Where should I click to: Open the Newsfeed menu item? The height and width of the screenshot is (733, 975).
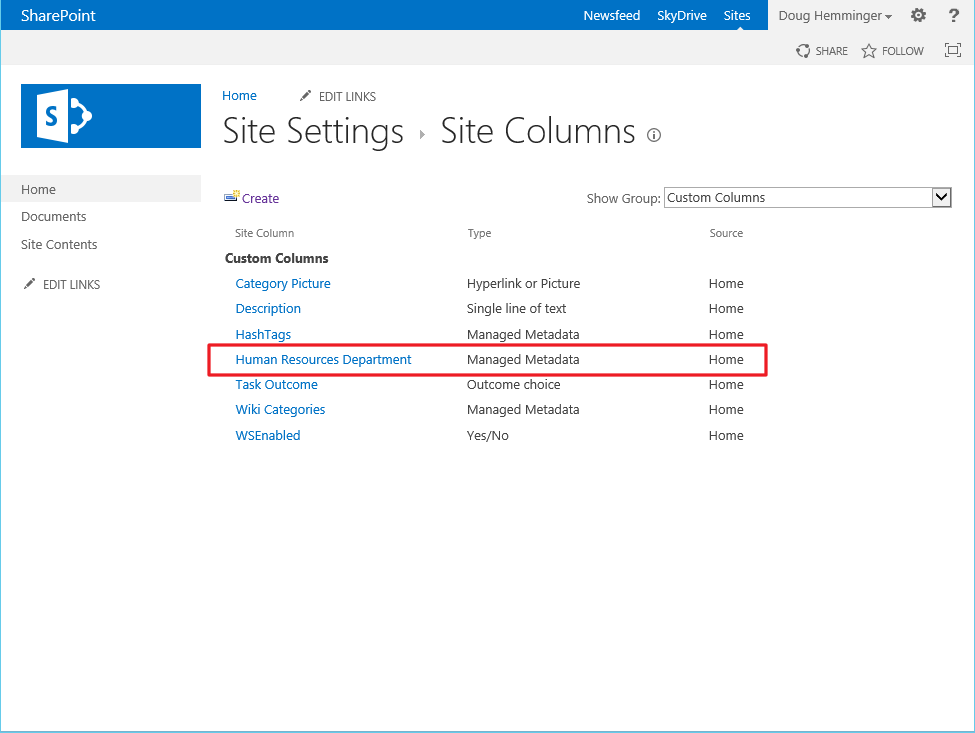click(612, 15)
